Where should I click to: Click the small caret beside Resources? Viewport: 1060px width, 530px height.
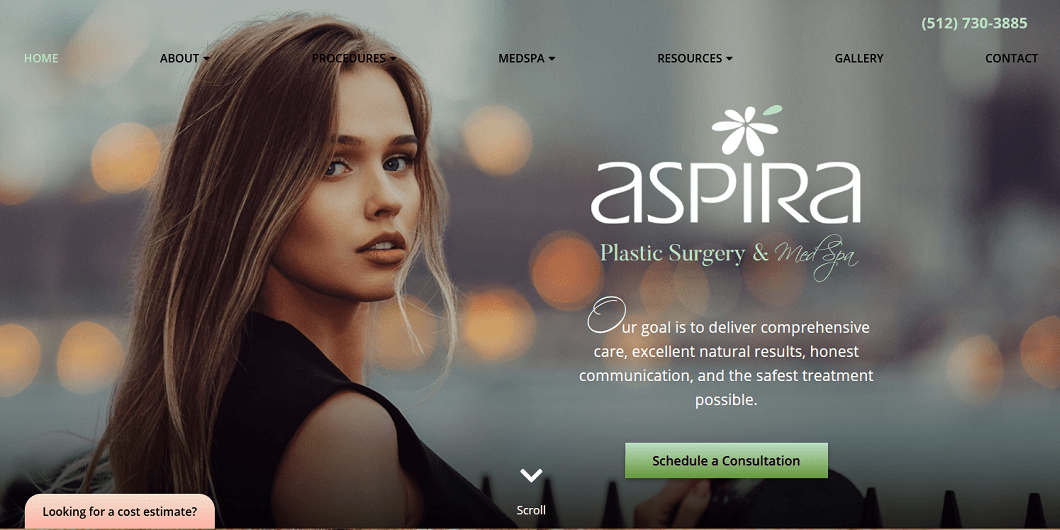(x=729, y=59)
